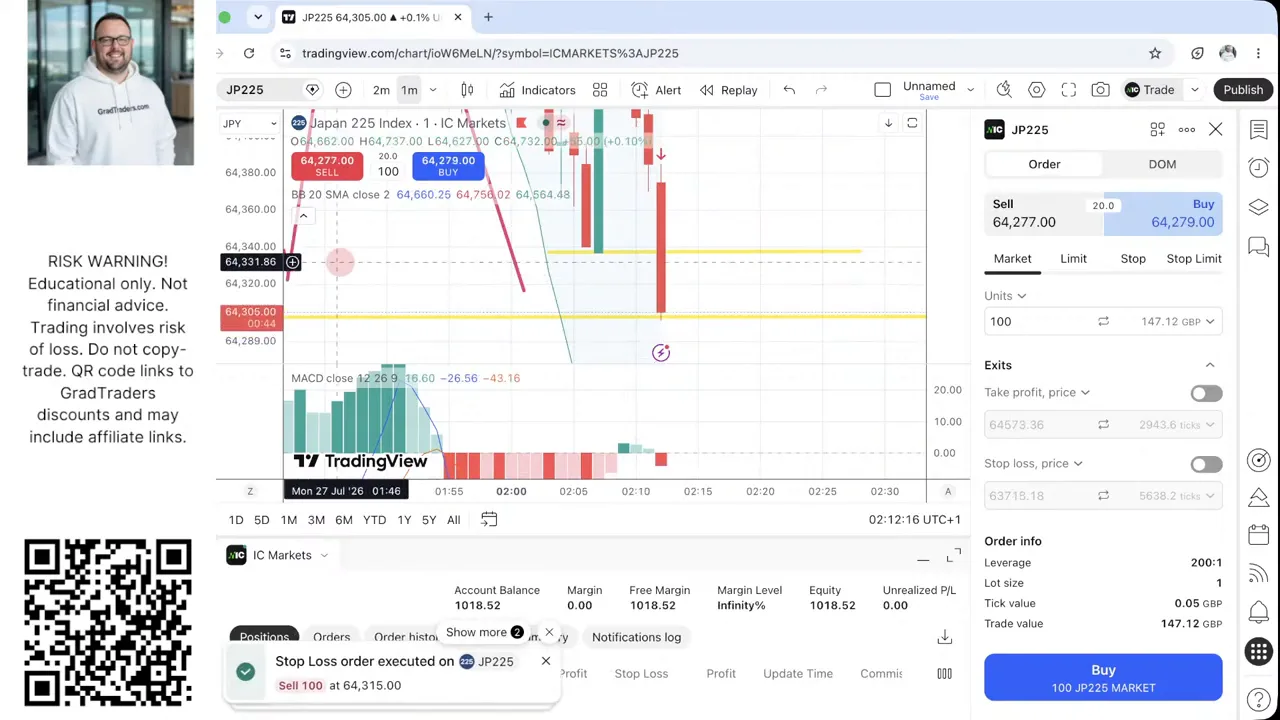
Task: Switch to the Order tab
Action: [1044, 164]
